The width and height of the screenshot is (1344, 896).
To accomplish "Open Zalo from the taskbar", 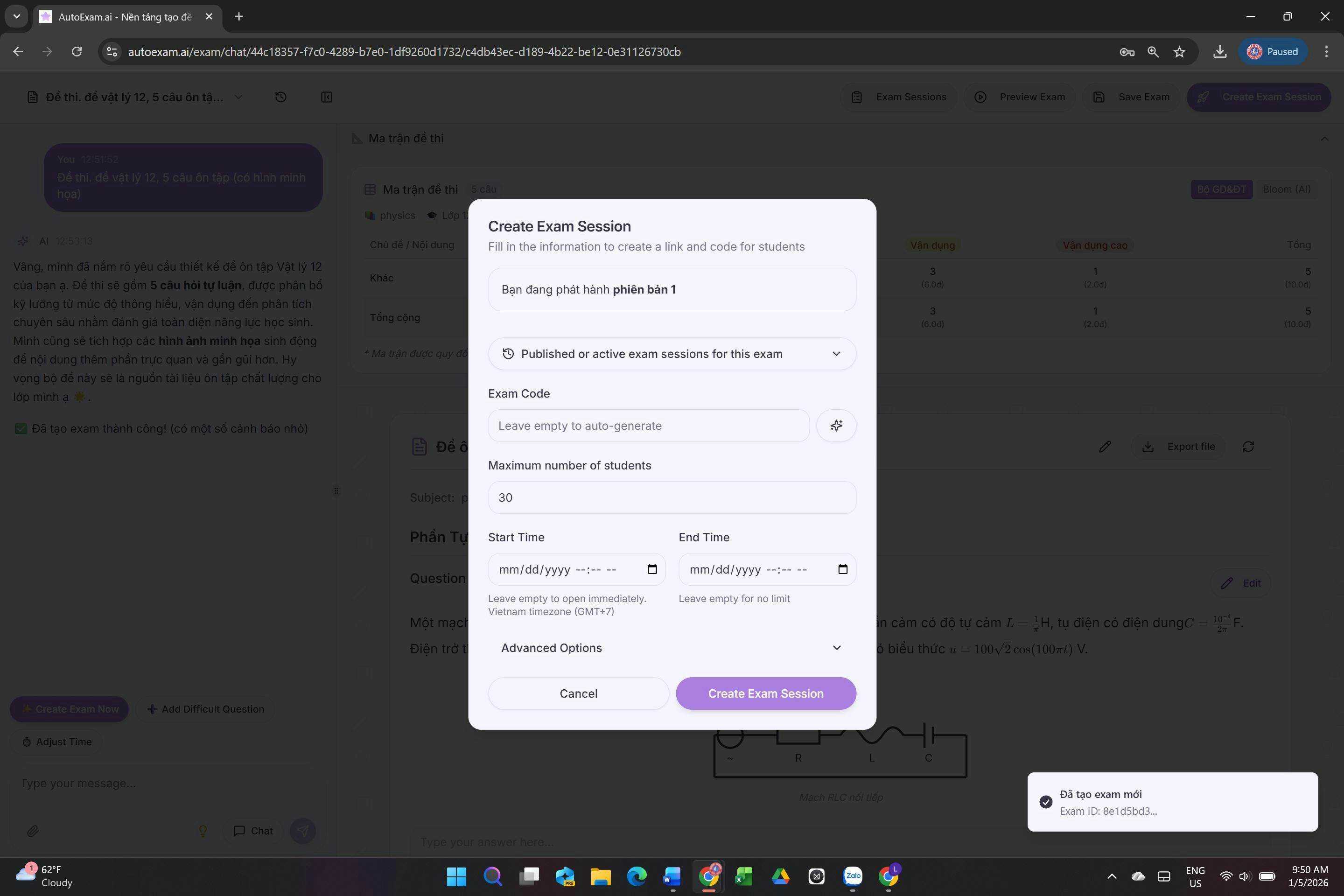I will click(x=853, y=876).
